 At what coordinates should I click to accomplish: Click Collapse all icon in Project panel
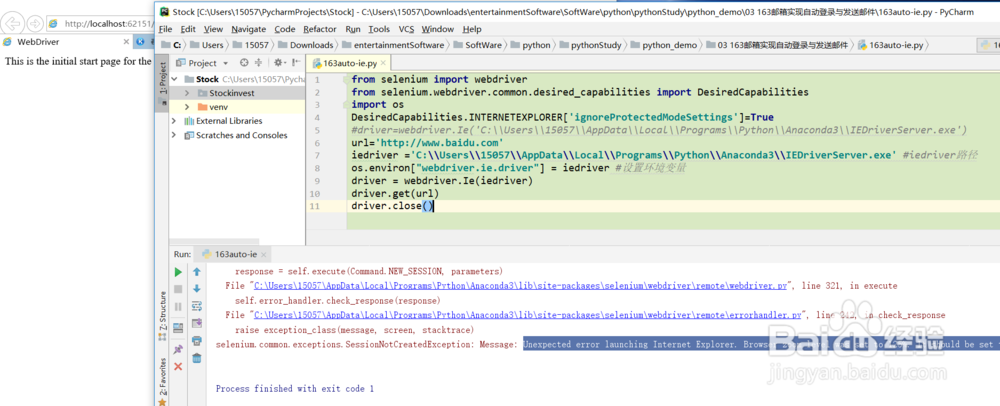pos(258,62)
